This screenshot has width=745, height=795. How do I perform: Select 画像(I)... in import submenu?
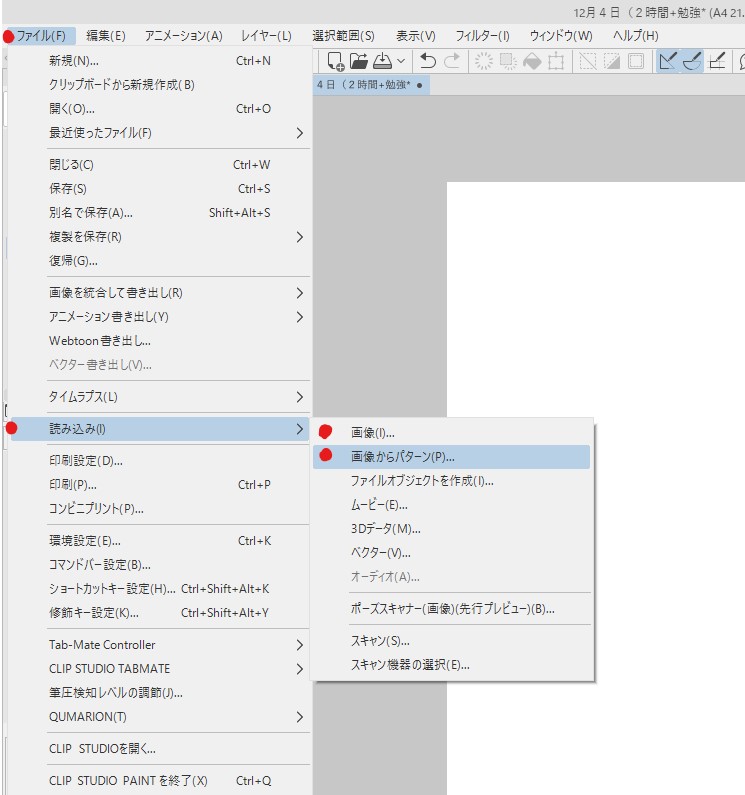[451, 432]
